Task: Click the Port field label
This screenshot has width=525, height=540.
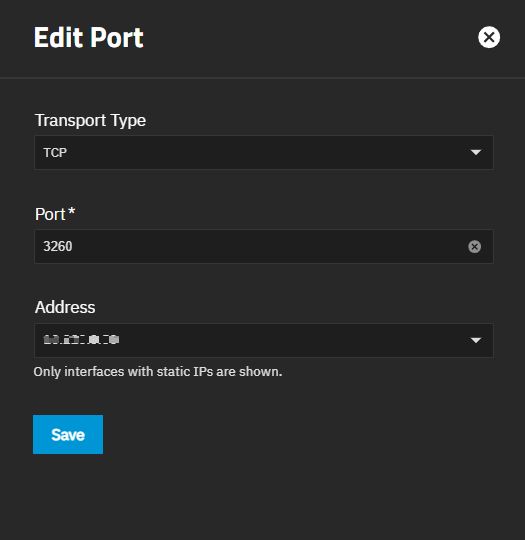Action: (50, 215)
